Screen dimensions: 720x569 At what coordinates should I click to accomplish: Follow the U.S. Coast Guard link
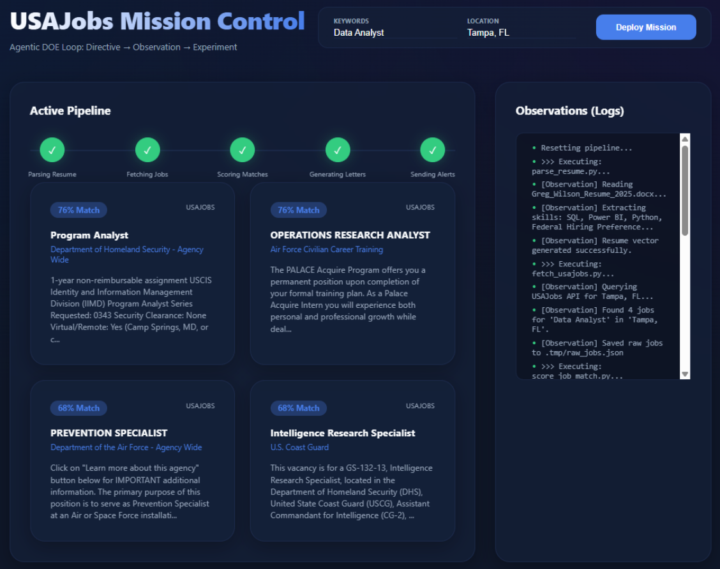coord(299,447)
